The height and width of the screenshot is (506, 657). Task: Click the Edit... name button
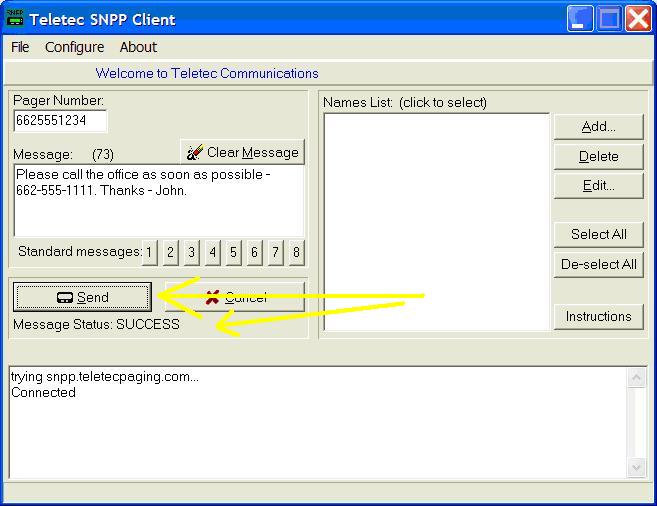[x=598, y=186]
